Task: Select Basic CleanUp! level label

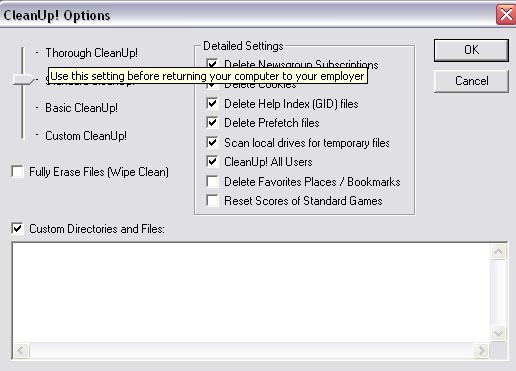Action: 81,108
